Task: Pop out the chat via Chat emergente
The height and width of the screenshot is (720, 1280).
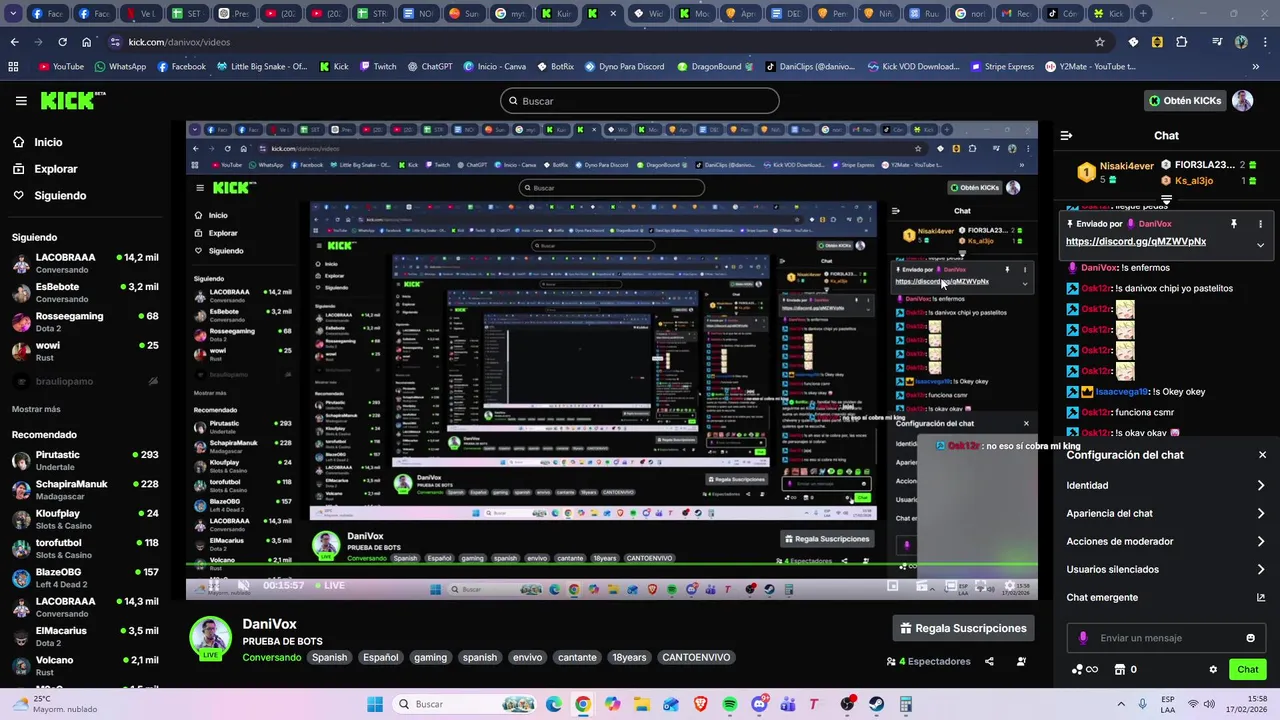Action: 1166,597
